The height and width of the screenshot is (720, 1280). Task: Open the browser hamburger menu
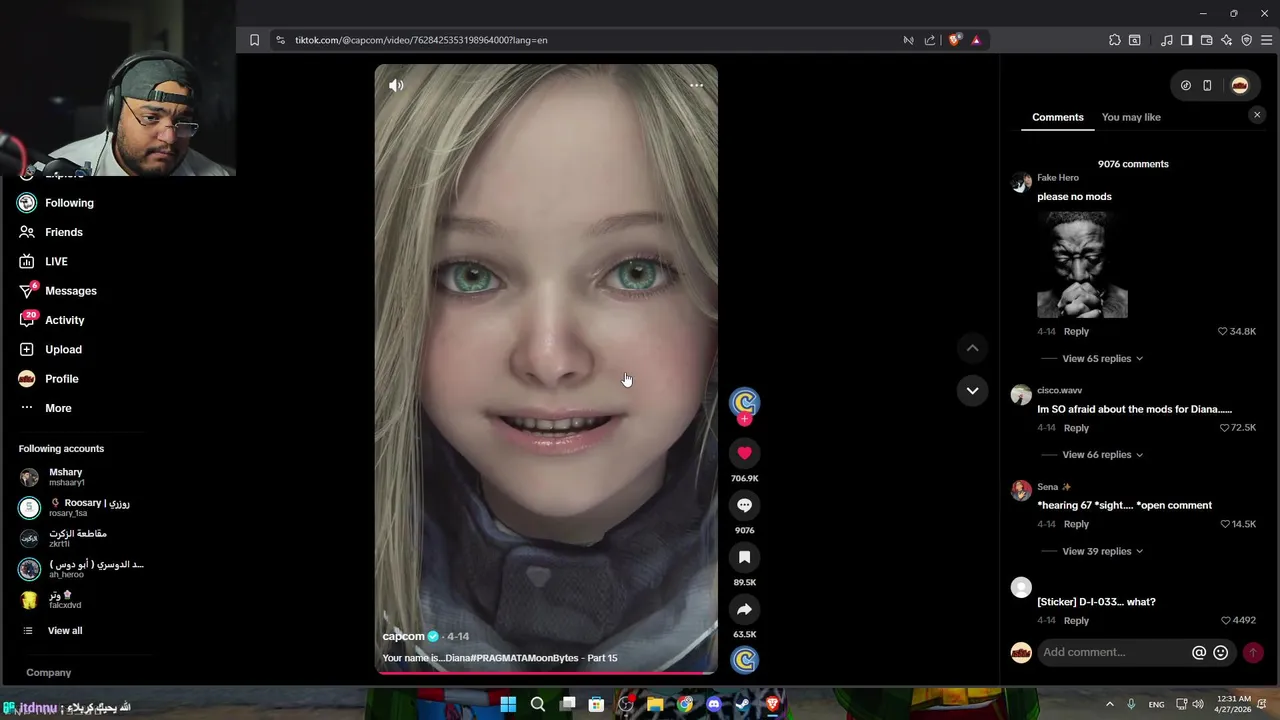coord(1267,40)
